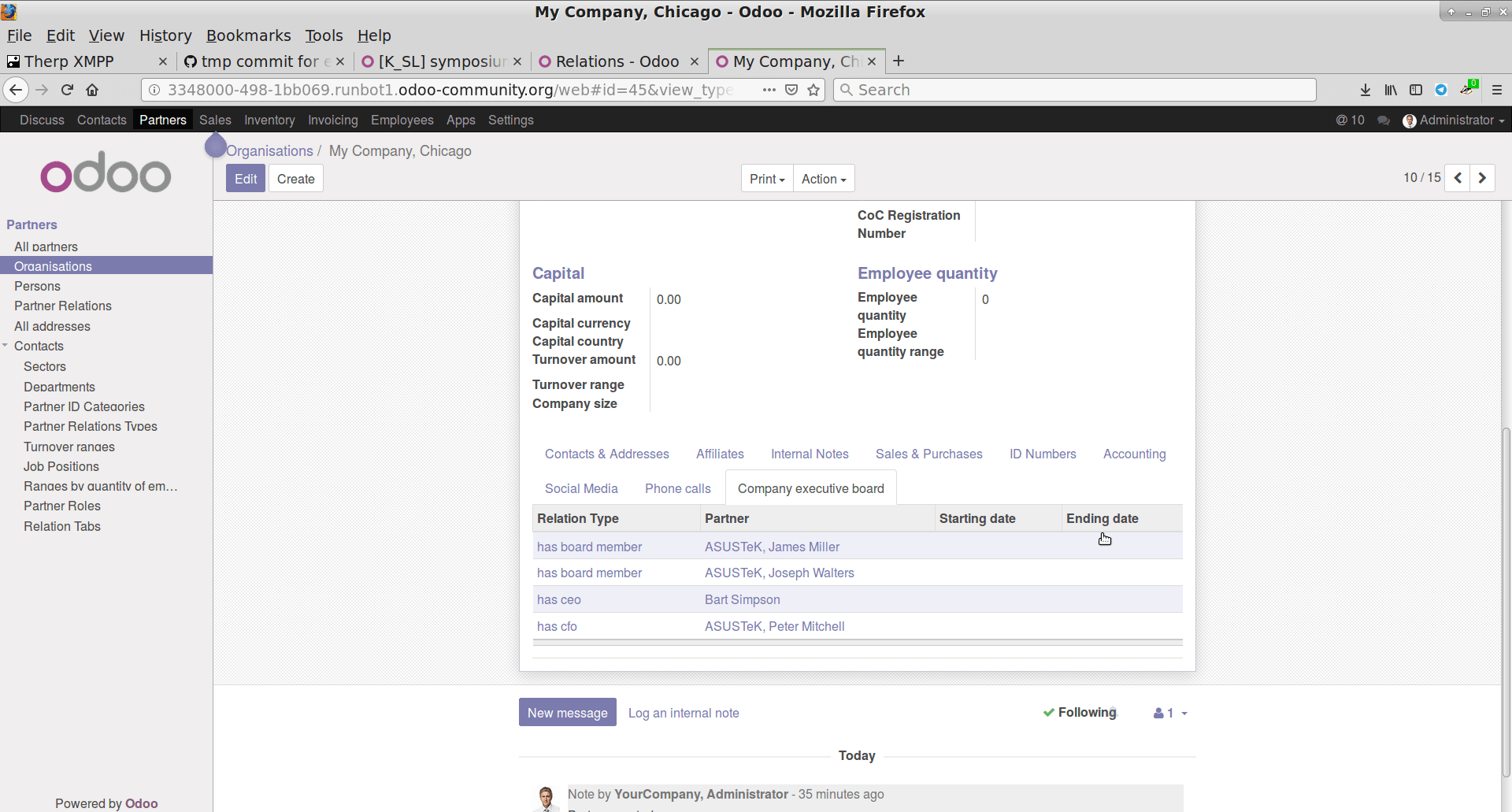Reload the current page
Image resolution: width=1512 pixels, height=812 pixels.
point(67,90)
